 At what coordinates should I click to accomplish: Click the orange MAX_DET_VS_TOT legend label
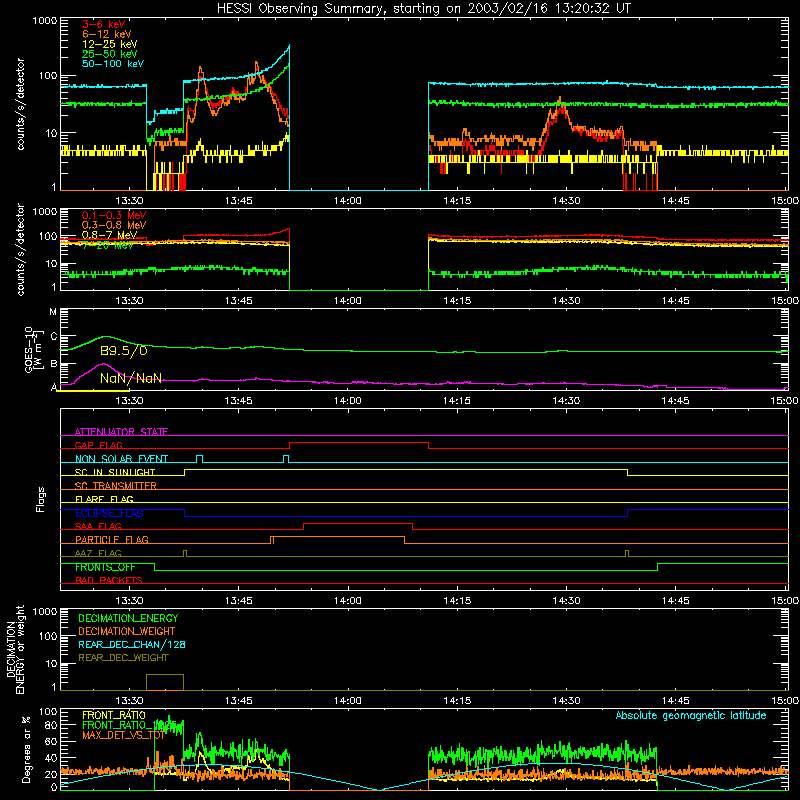coord(124,735)
